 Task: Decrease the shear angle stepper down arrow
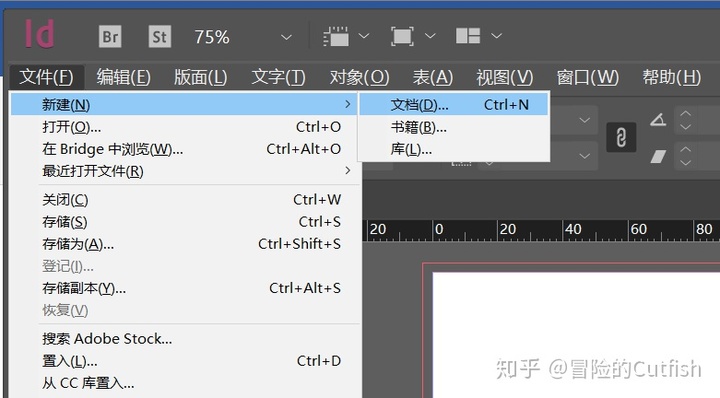click(686, 163)
